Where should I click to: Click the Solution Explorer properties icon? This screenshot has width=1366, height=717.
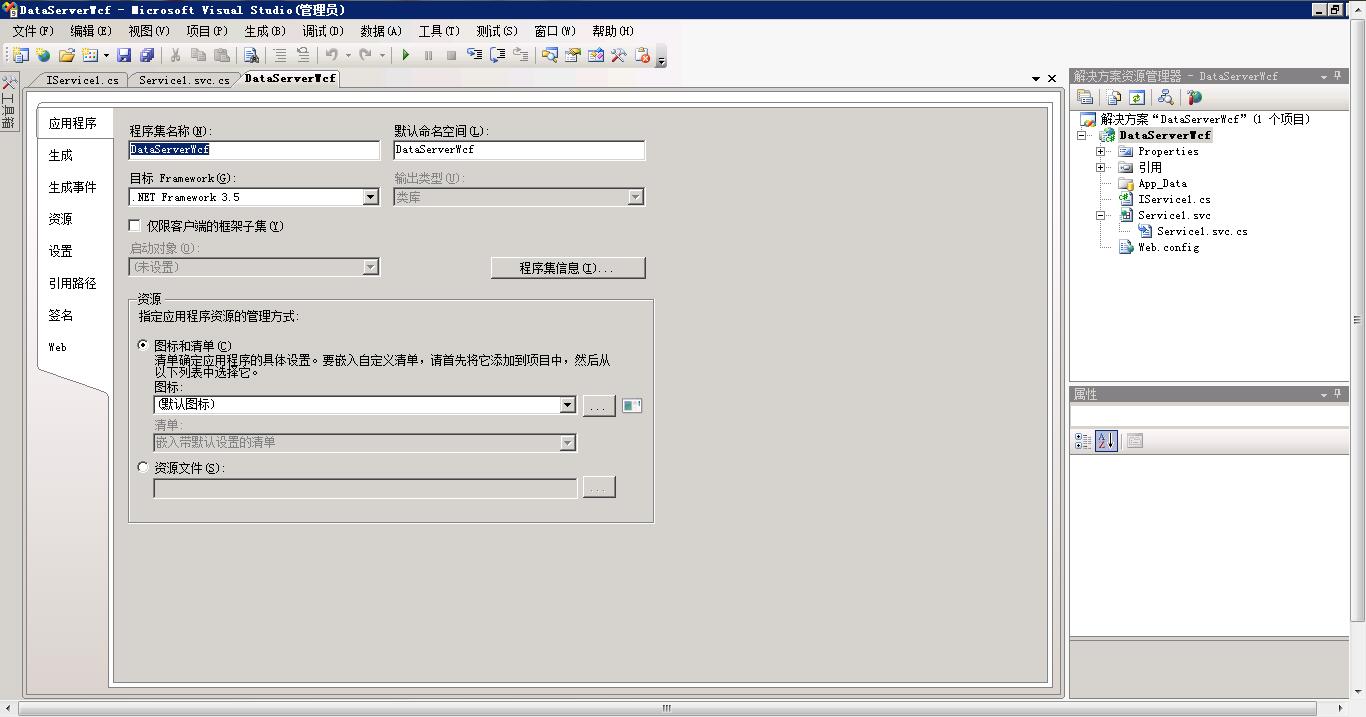pyautogui.click(x=1085, y=97)
